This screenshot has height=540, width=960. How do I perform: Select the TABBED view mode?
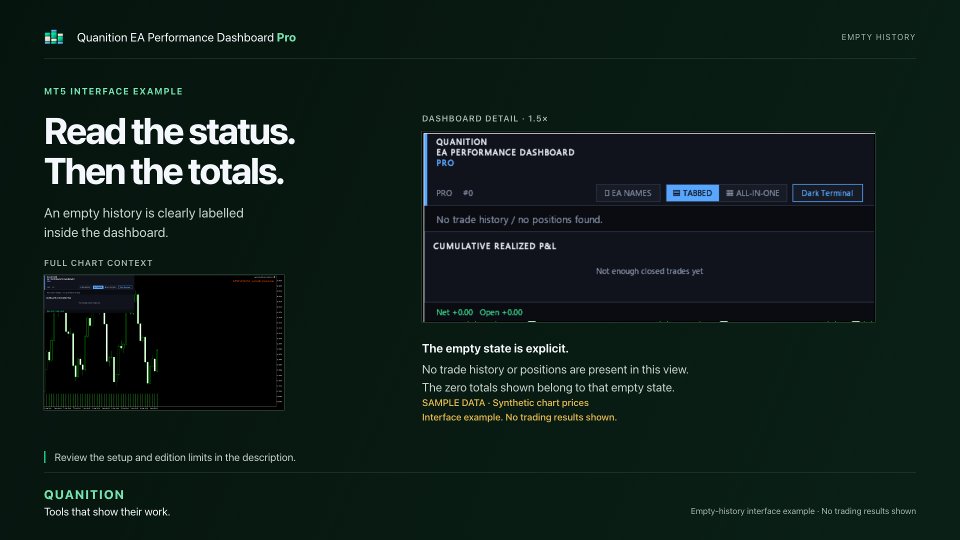[x=692, y=193]
